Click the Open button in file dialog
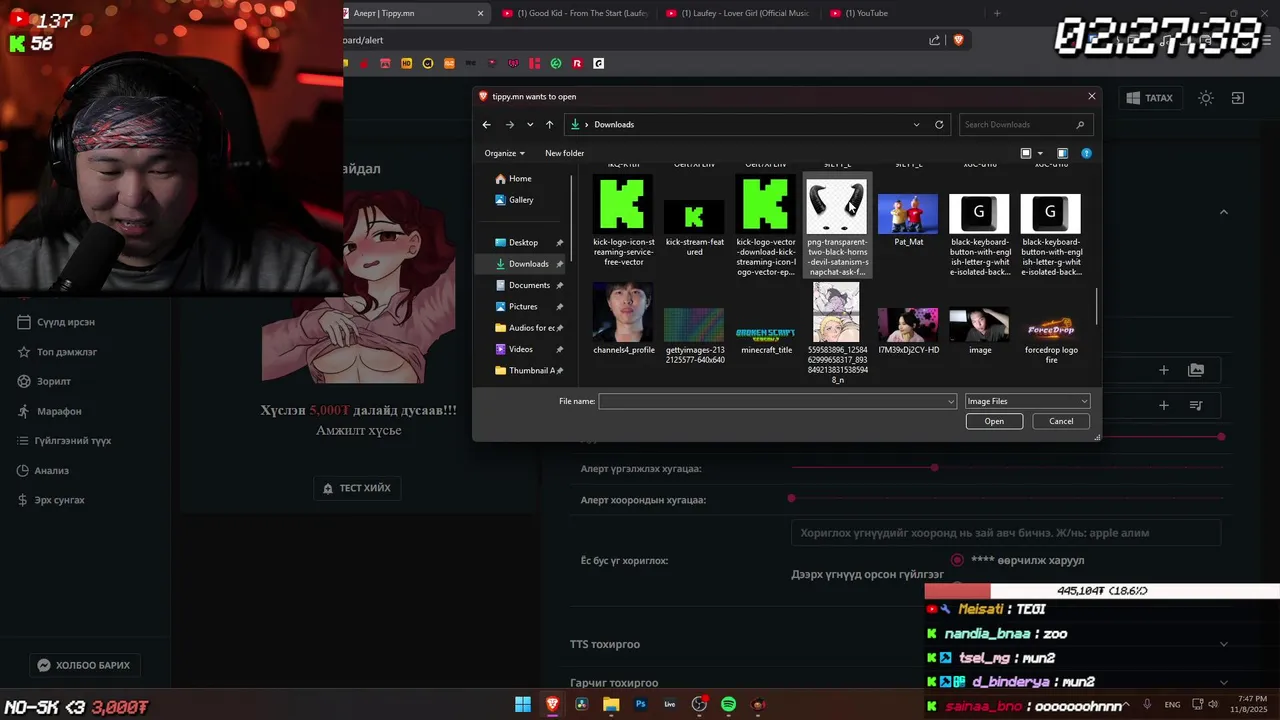The image size is (1280, 720). click(994, 421)
